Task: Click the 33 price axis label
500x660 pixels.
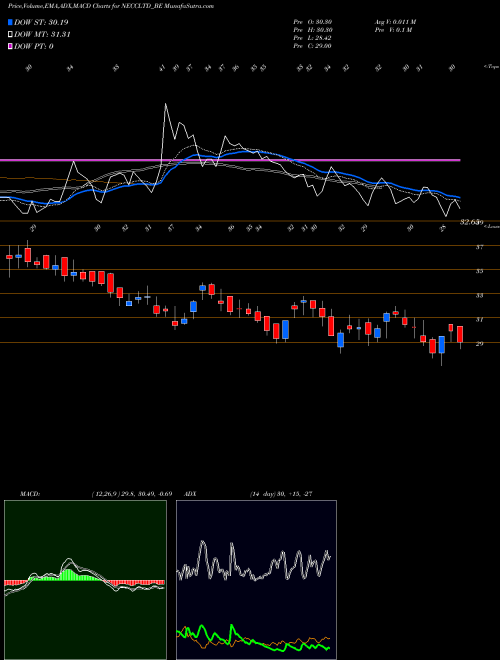Action: pos(479,295)
